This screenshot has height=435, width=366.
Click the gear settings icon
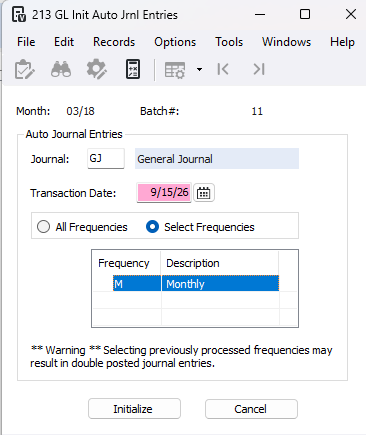click(x=96, y=69)
